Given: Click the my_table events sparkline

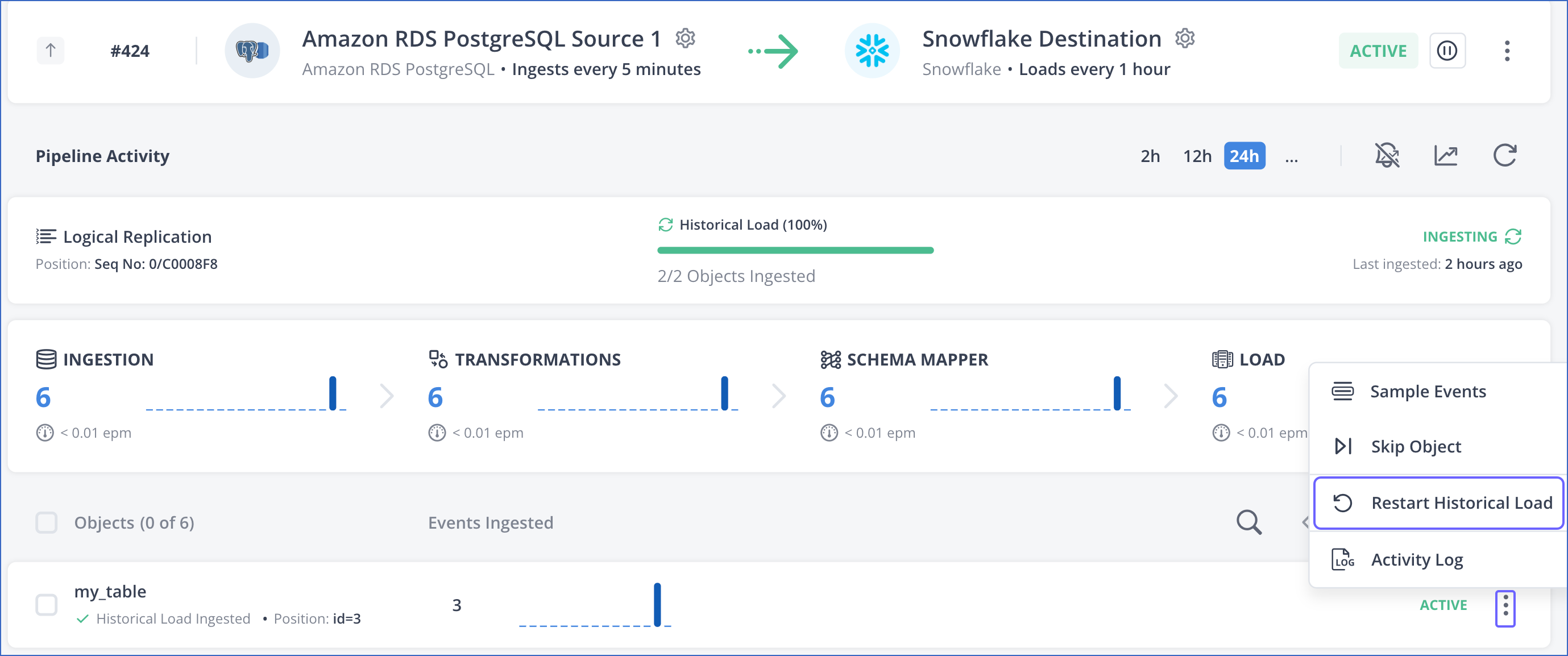Looking at the screenshot, I should [x=595, y=604].
